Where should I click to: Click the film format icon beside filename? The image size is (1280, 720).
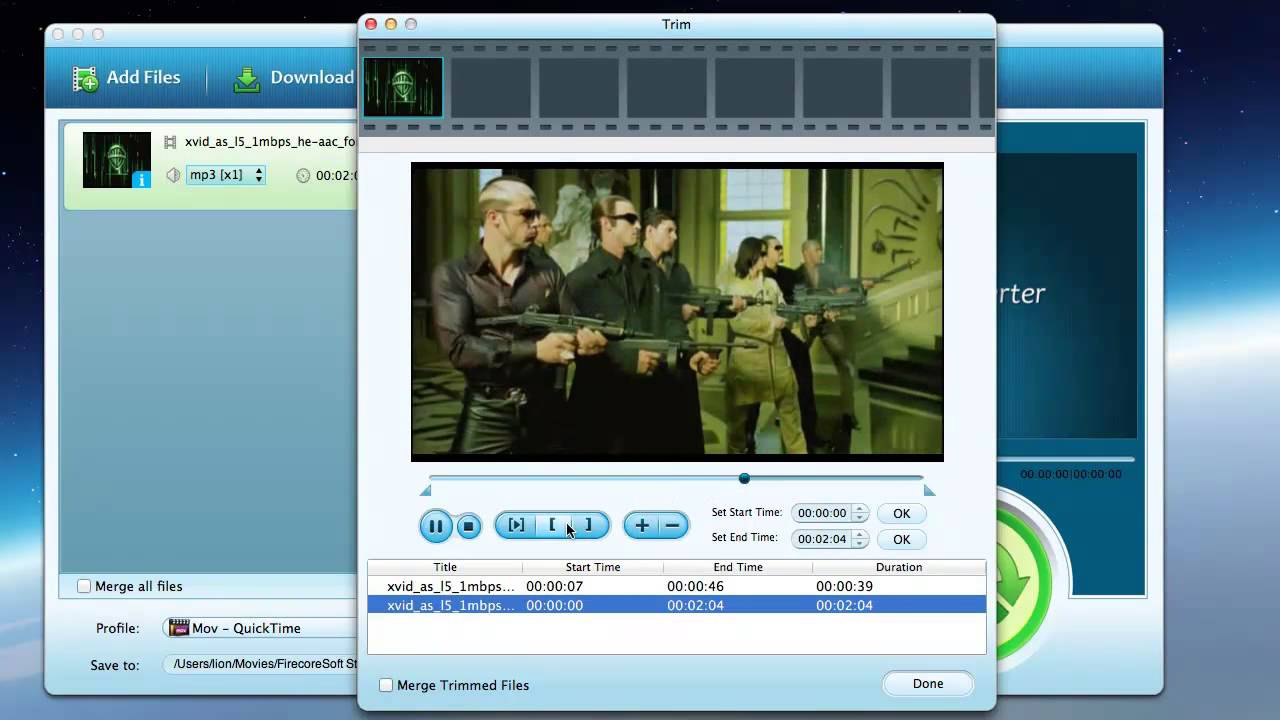point(170,143)
